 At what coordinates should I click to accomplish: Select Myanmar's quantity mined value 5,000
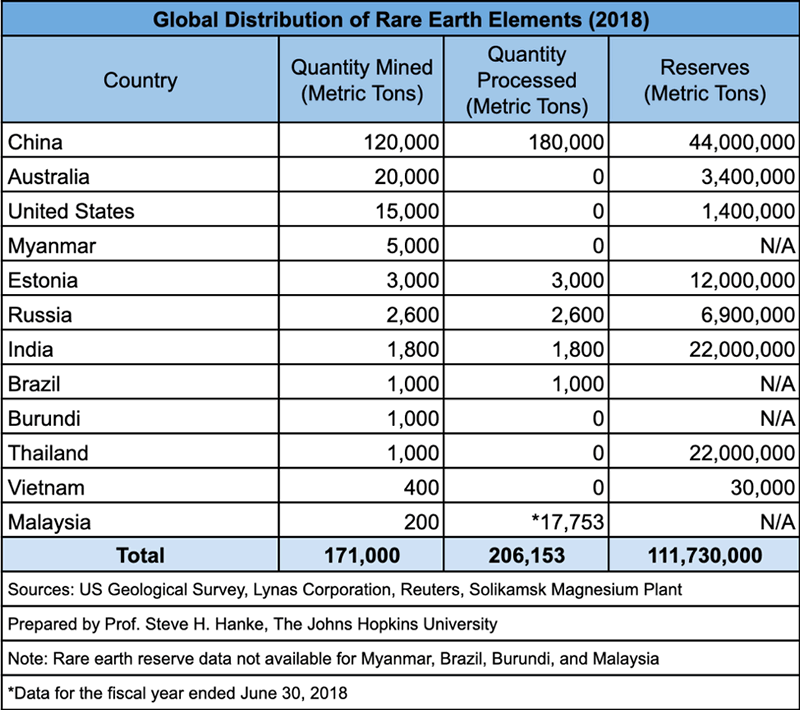click(414, 246)
